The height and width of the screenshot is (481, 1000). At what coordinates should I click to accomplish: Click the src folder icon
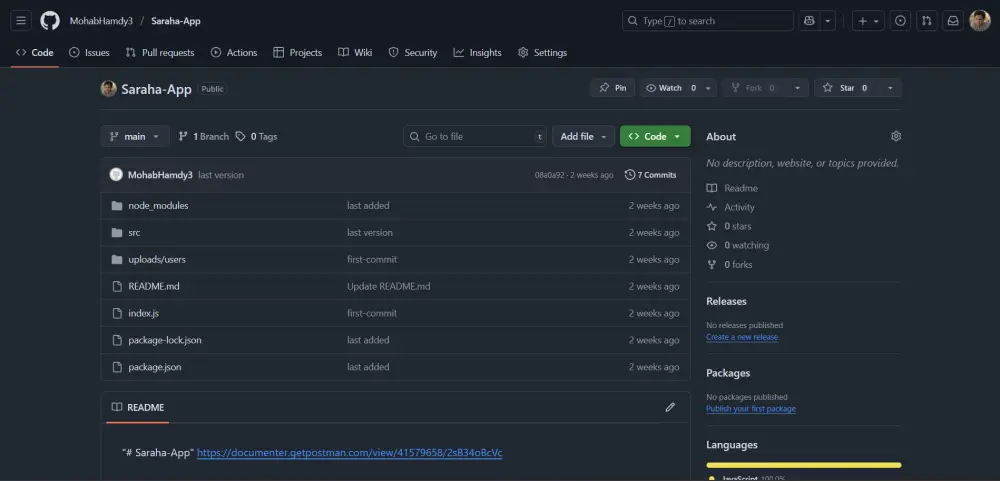tap(117, 232)
